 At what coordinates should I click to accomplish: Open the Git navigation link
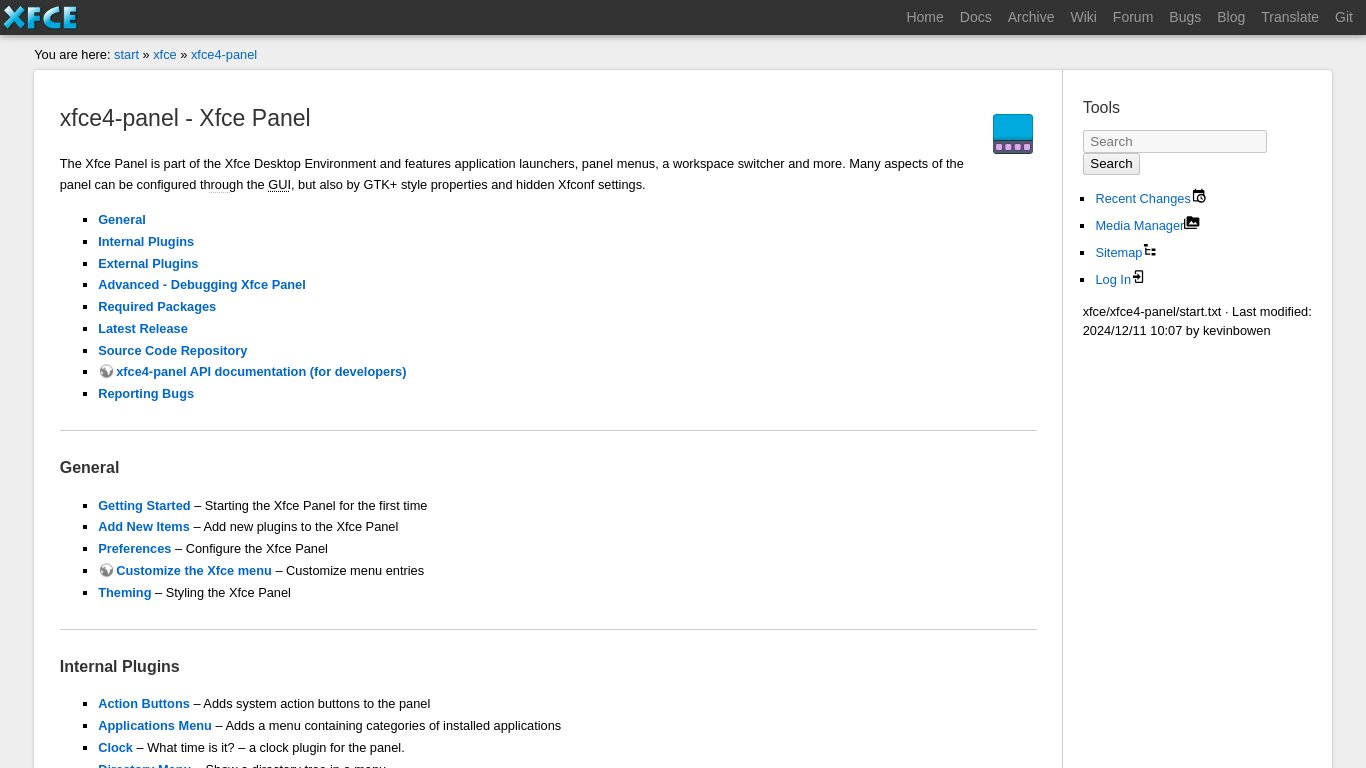(x=1343, y=17)
